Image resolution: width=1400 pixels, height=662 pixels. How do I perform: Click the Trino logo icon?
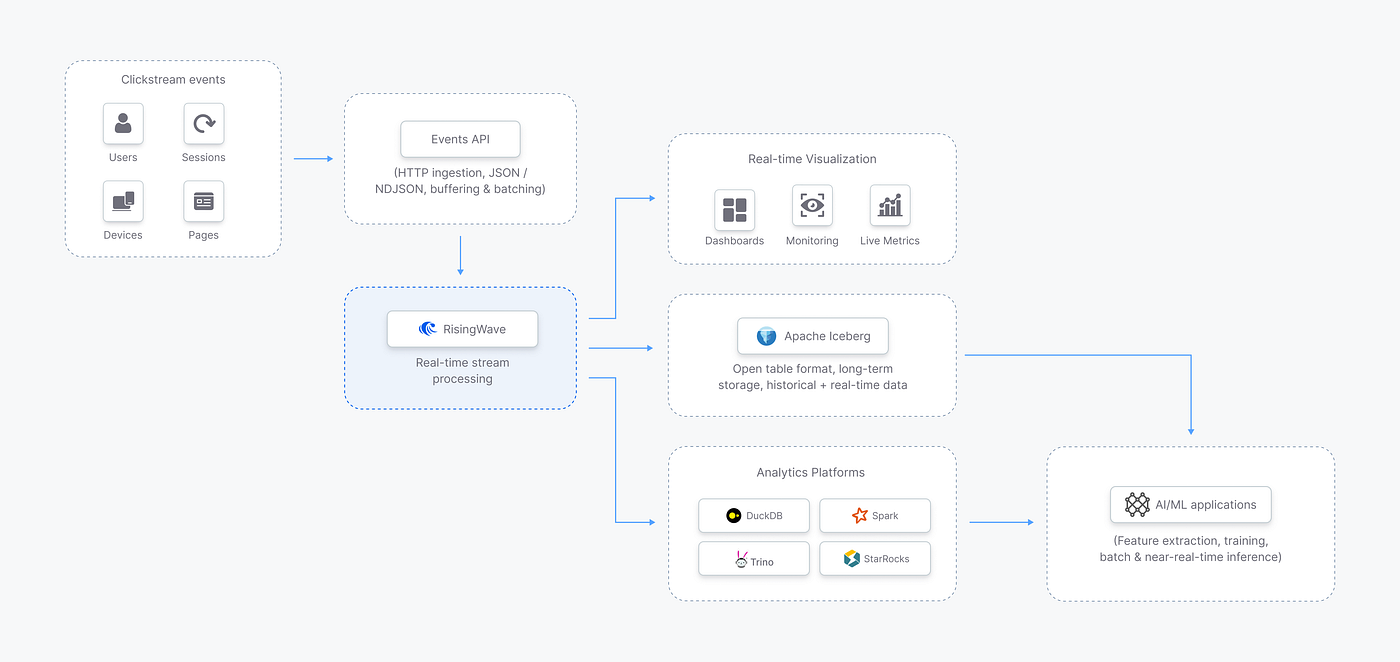(x=741, y=559)
